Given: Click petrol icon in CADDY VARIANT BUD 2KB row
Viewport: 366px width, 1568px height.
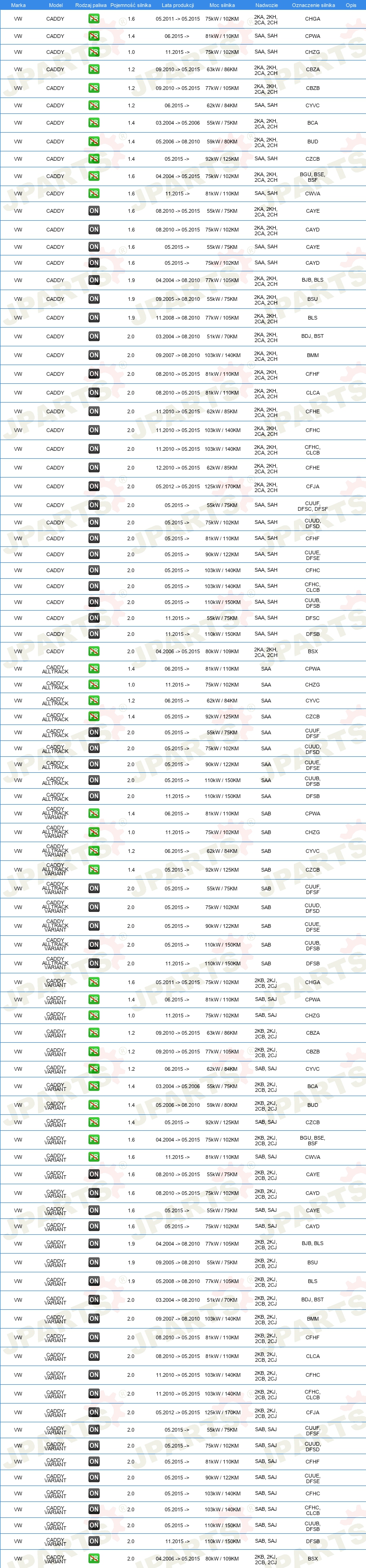Looking at the screenshot, I should (94, 1105).
